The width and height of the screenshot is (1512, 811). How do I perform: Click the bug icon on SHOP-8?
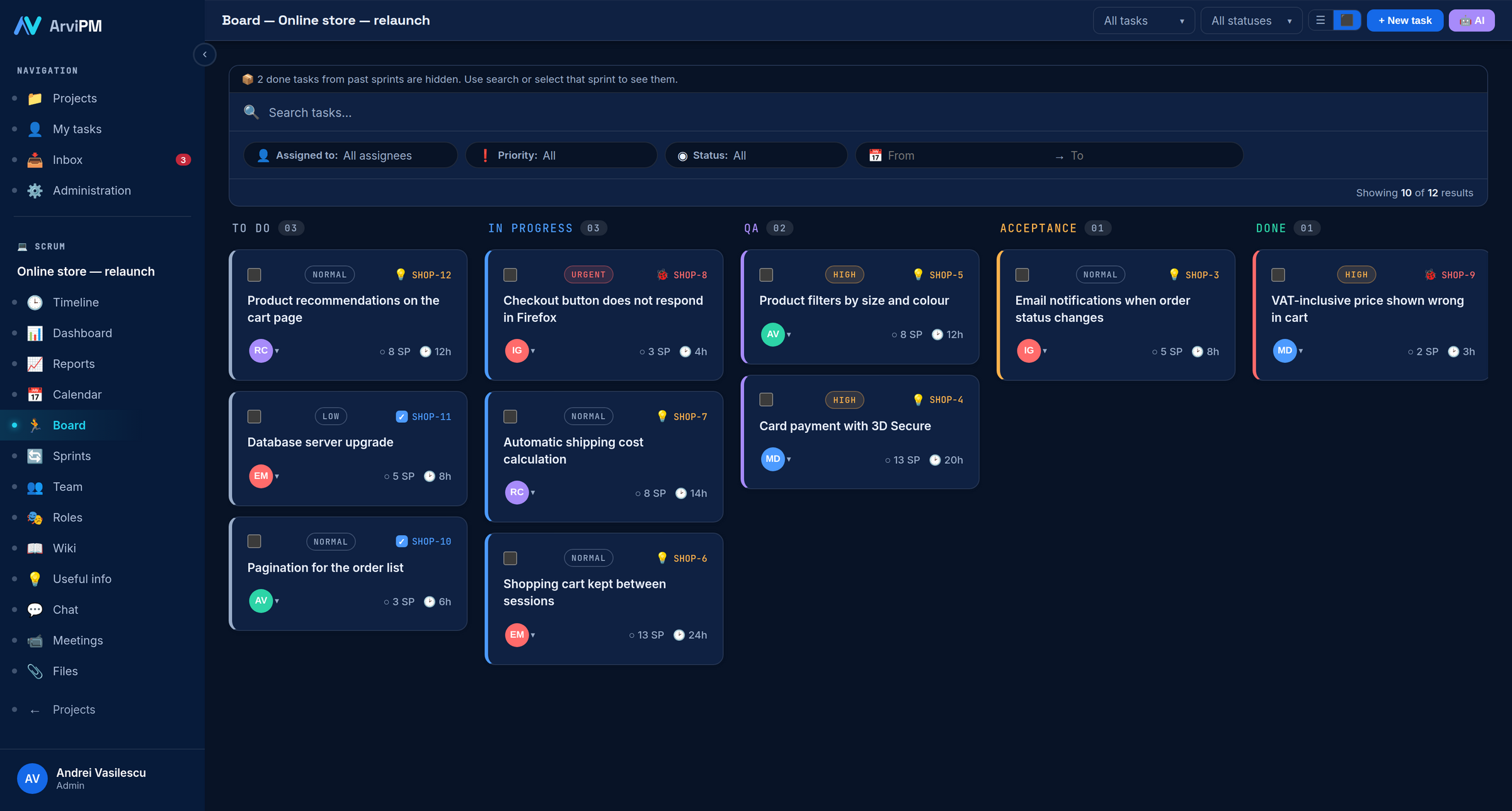662,275
